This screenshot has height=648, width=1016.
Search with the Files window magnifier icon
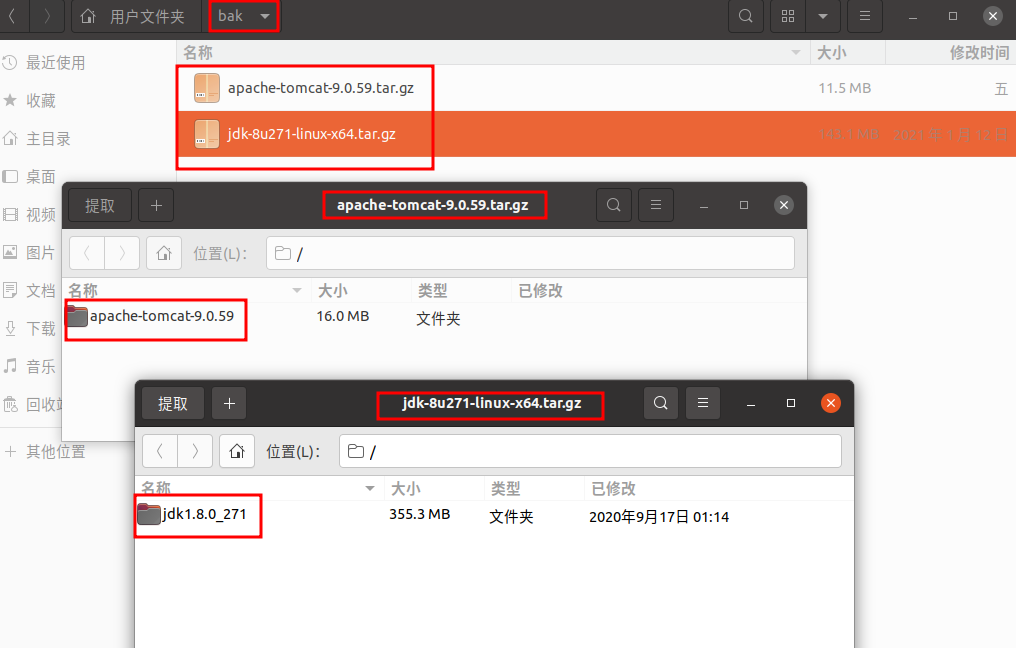pos(746,16)
